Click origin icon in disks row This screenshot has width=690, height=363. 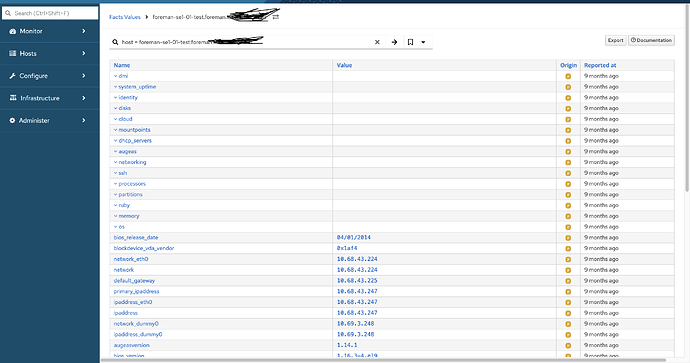click(x=568, y=109)
